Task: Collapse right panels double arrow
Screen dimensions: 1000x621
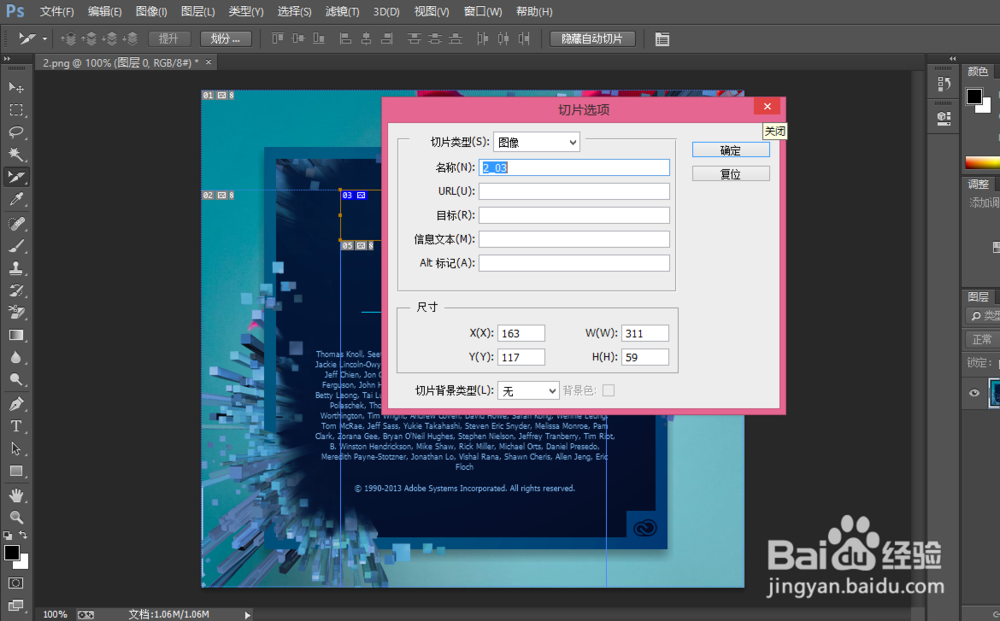Action: click(953, 58)
